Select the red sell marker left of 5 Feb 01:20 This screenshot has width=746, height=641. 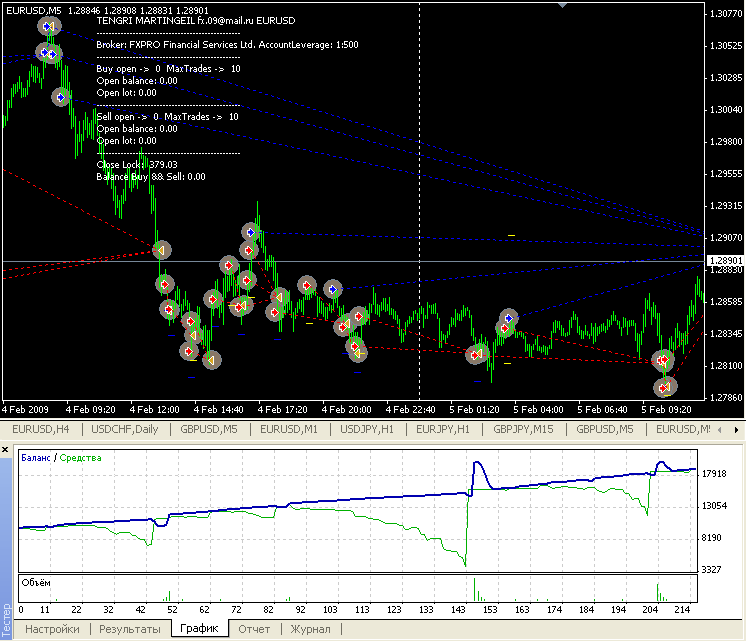pyautogui.click(x=476, y=354)
